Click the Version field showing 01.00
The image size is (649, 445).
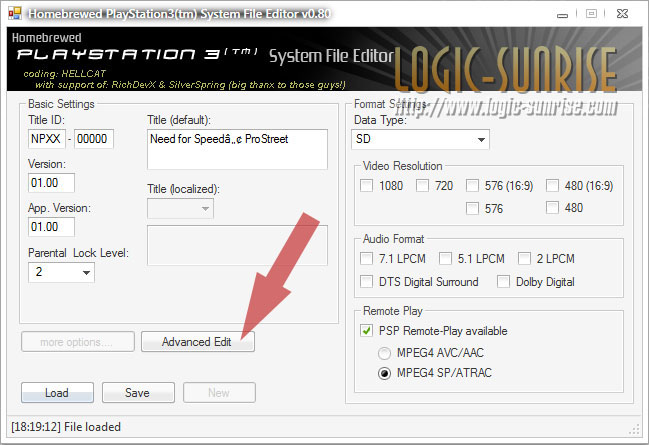click(51, 183)
